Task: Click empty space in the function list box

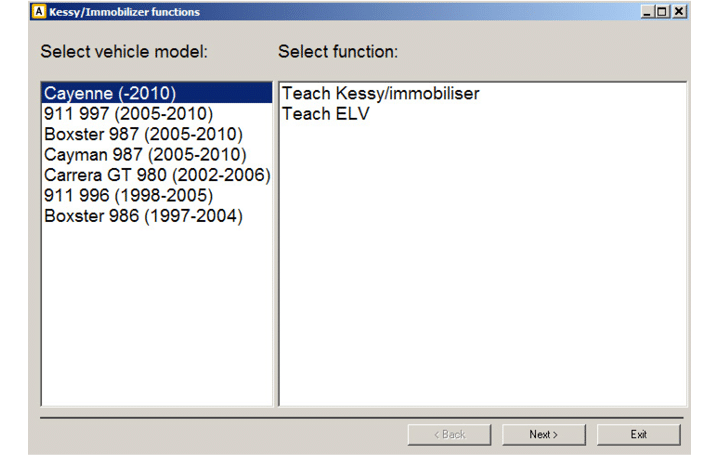Action: click(x=480, y=280)
